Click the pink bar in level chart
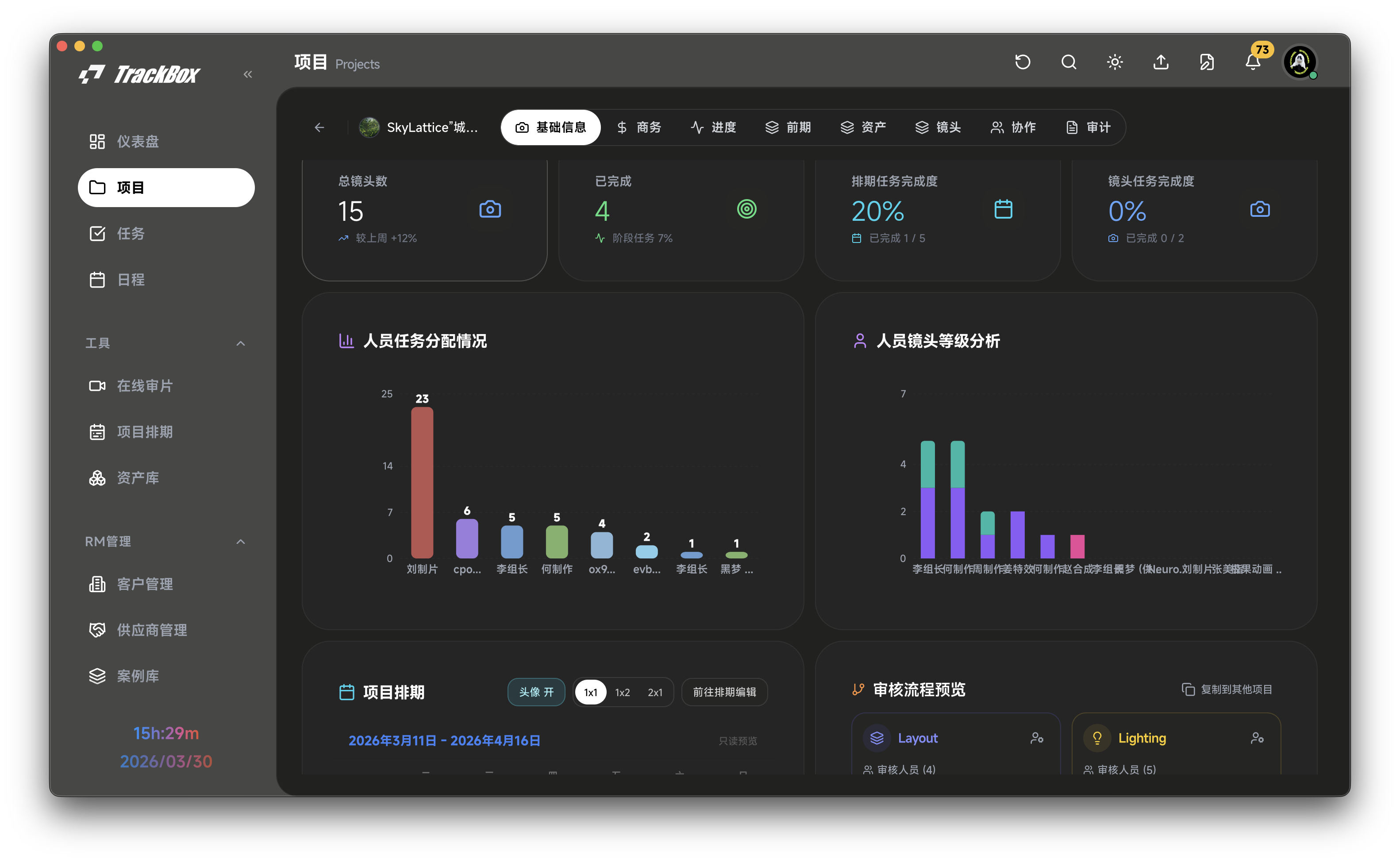The image size is (1400, 862). [1077, 546]
